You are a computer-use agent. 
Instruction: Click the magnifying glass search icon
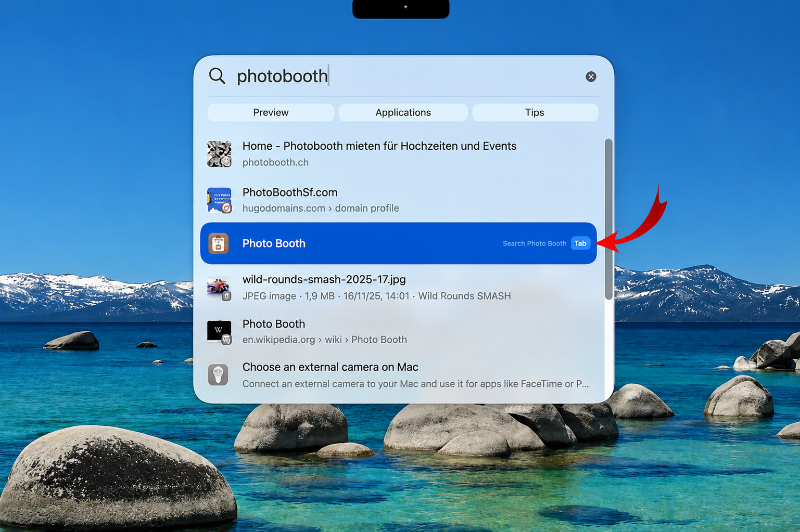click(x=217, y=76)
